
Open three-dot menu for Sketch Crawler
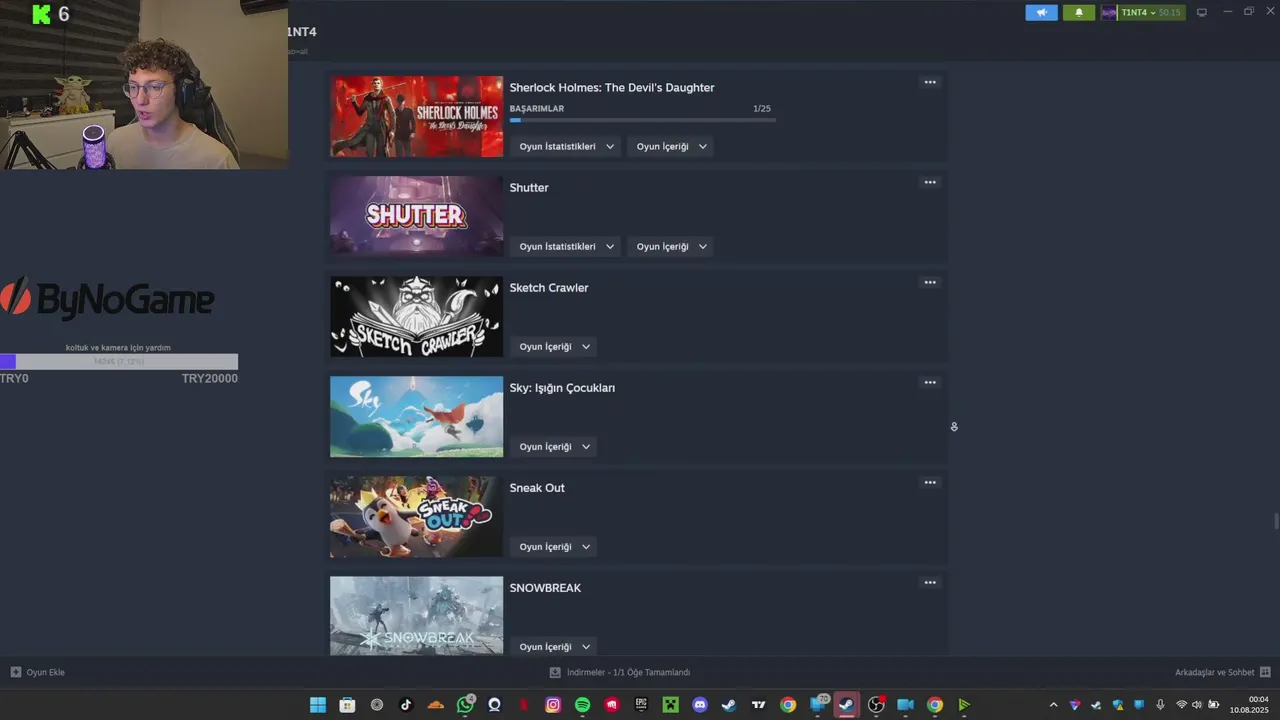[x=930, y=282]
